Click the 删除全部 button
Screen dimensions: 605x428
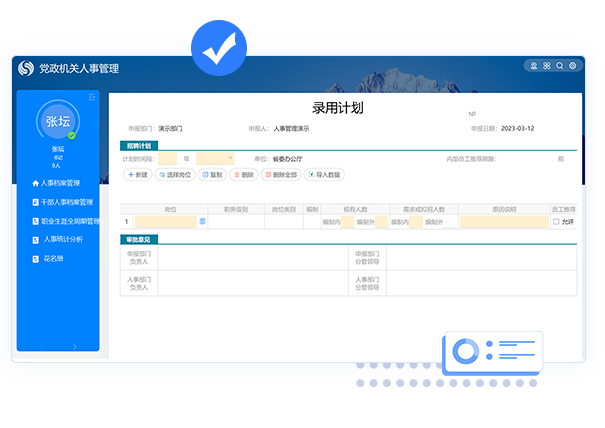(x=281, y=175)
